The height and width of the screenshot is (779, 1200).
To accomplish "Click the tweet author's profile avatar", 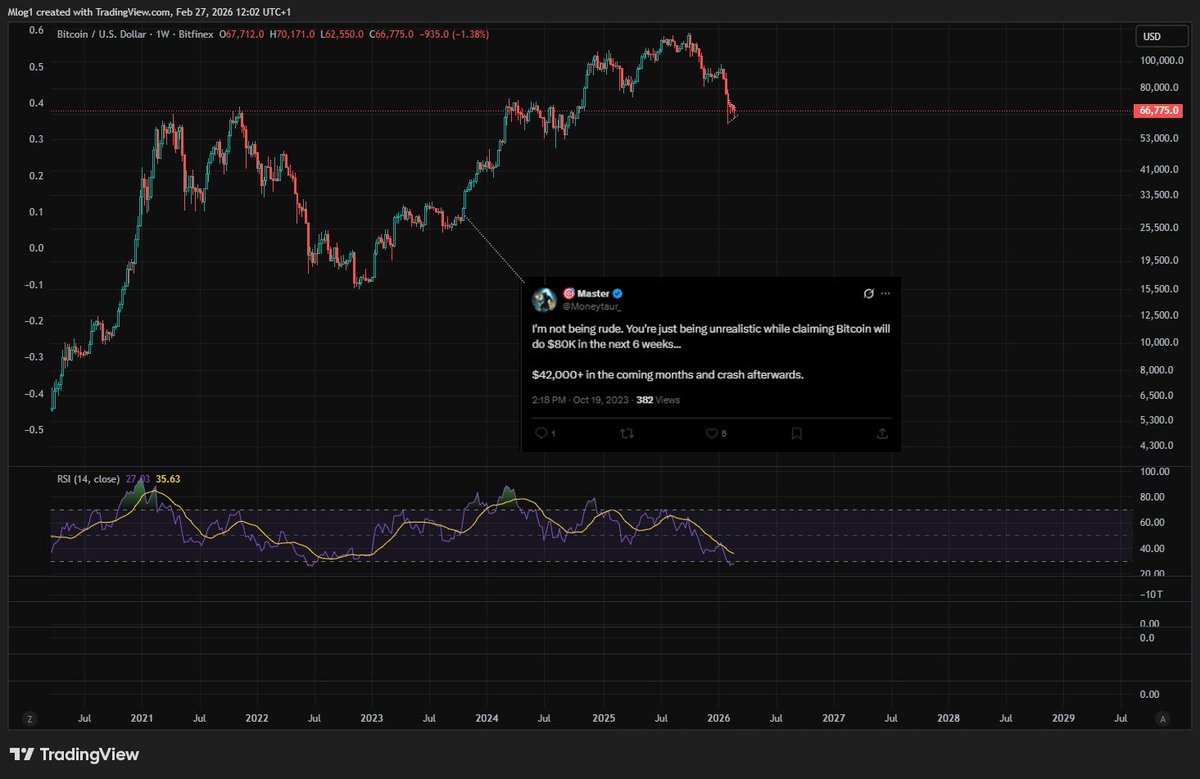I will coord(544,299).
